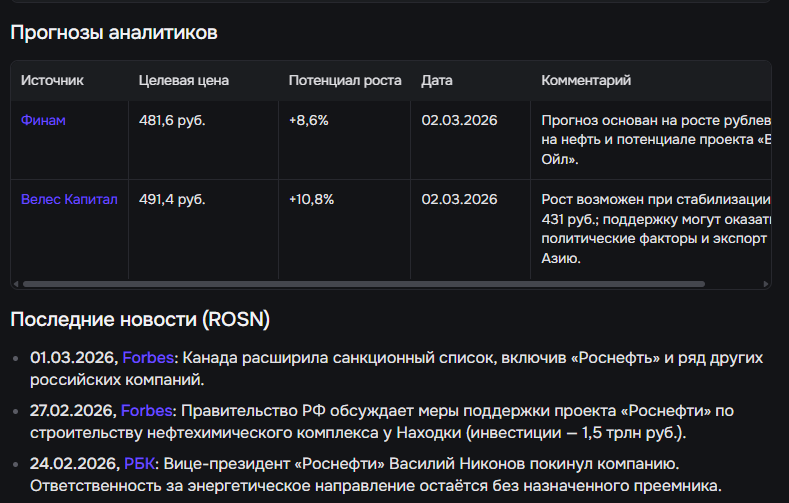Click the Прогнозы аналитиков heading
This screenshot has width=789, height=503.
(114, 33)
